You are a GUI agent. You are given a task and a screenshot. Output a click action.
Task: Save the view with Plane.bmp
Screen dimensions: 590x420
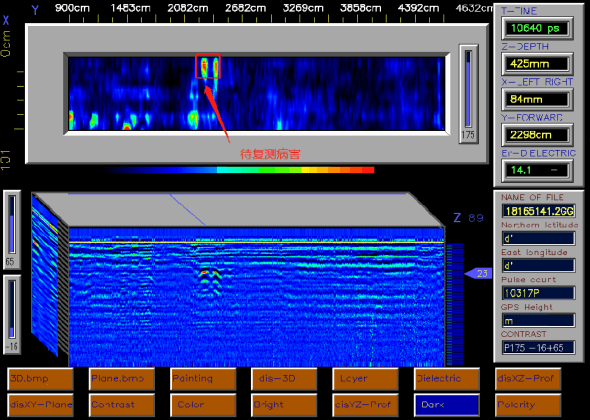(122, 379)
